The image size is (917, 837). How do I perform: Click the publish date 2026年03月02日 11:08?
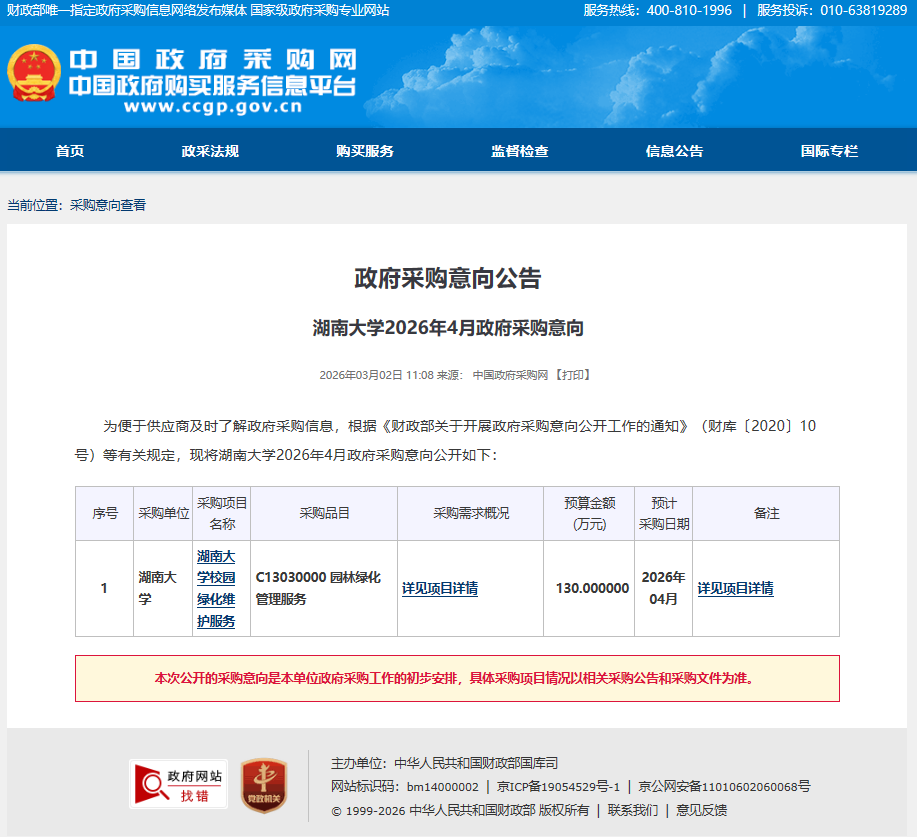pyautogui.click(x=377, y=375)
